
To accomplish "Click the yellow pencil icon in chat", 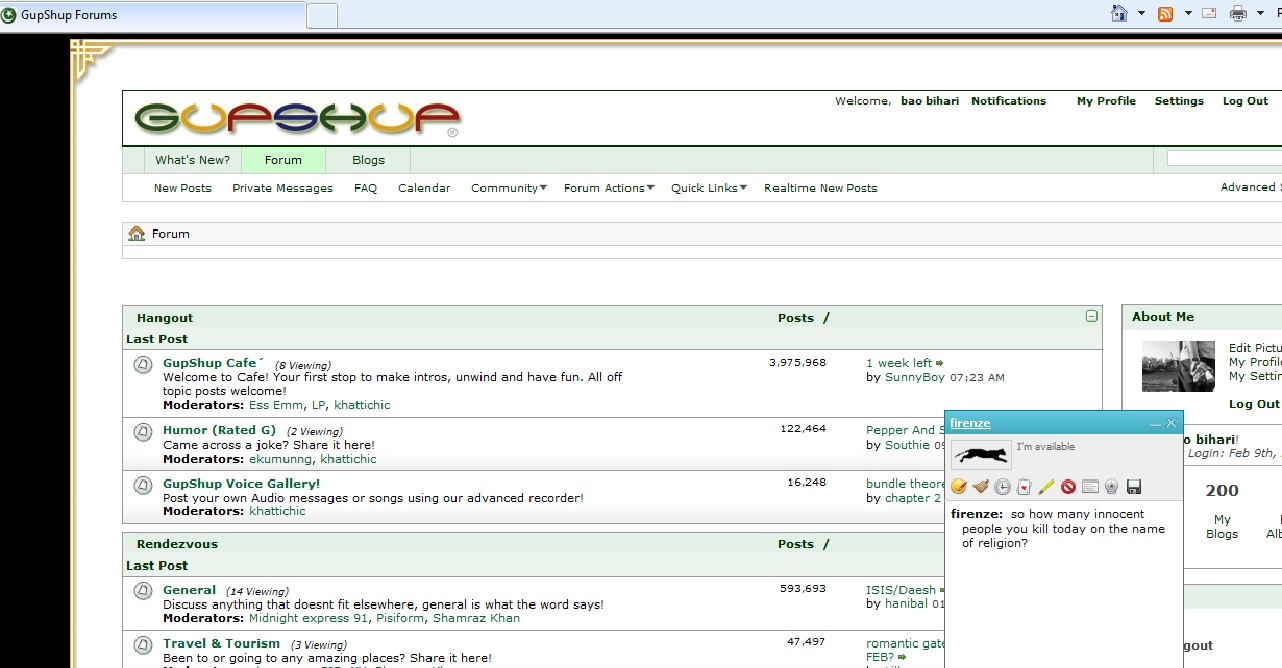I will click(1046, 487).
